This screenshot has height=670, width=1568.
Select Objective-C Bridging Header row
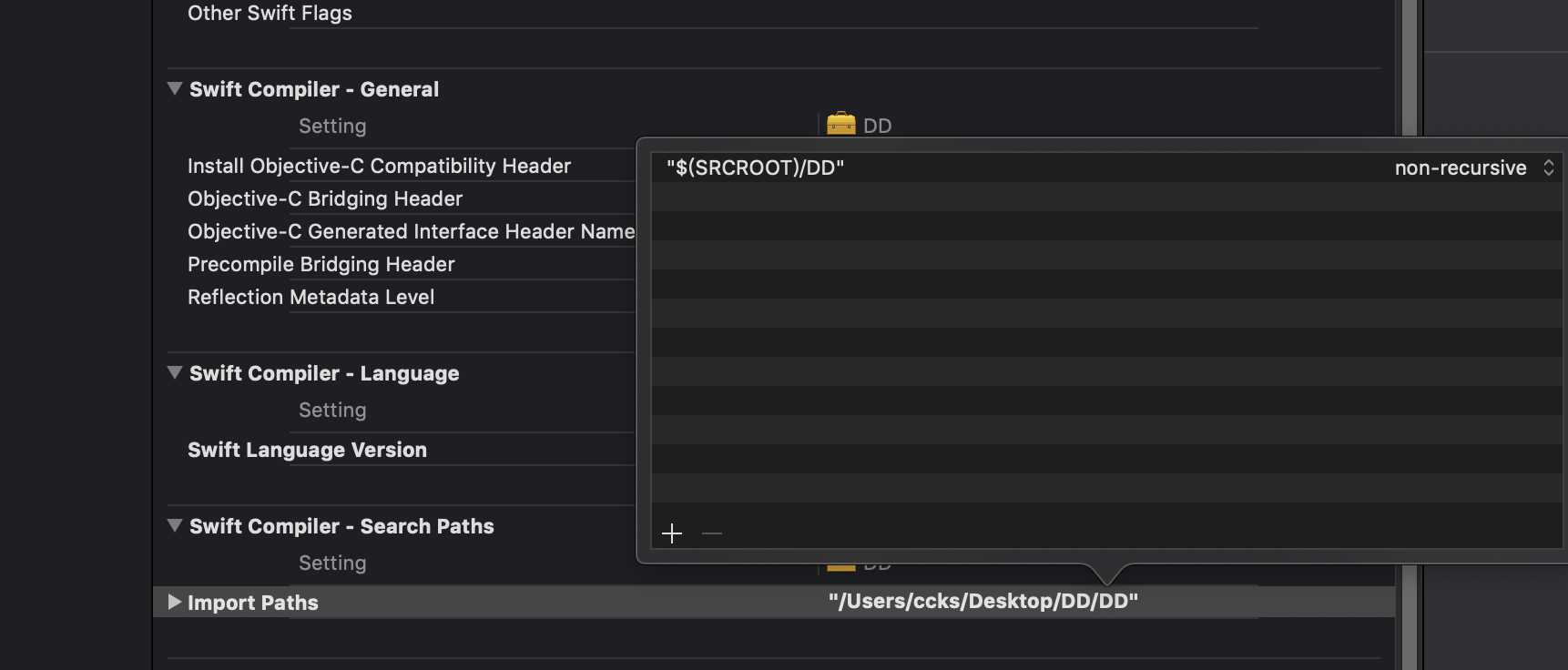(325, 198)
